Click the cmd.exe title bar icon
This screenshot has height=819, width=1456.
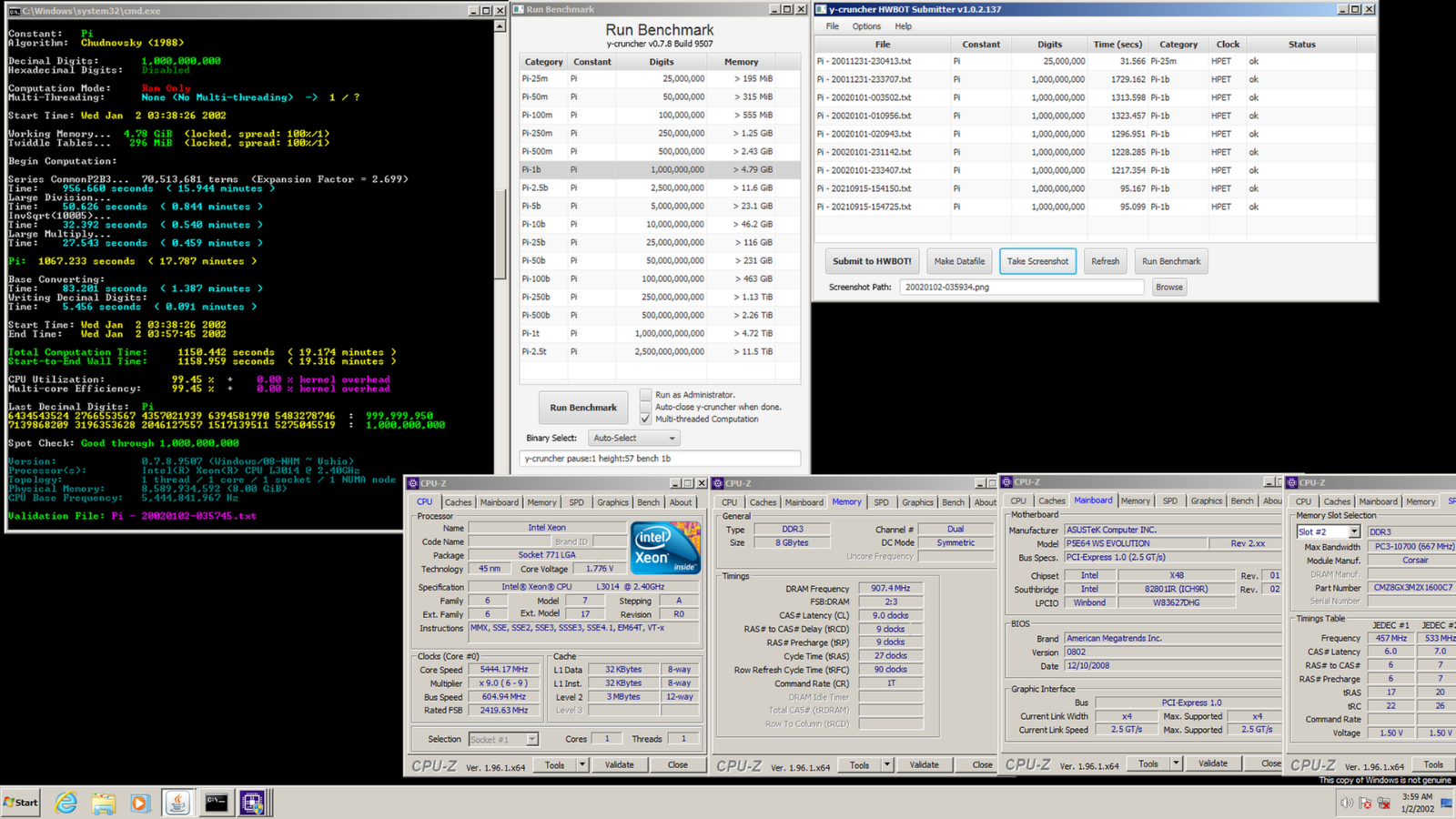point(14,10)
